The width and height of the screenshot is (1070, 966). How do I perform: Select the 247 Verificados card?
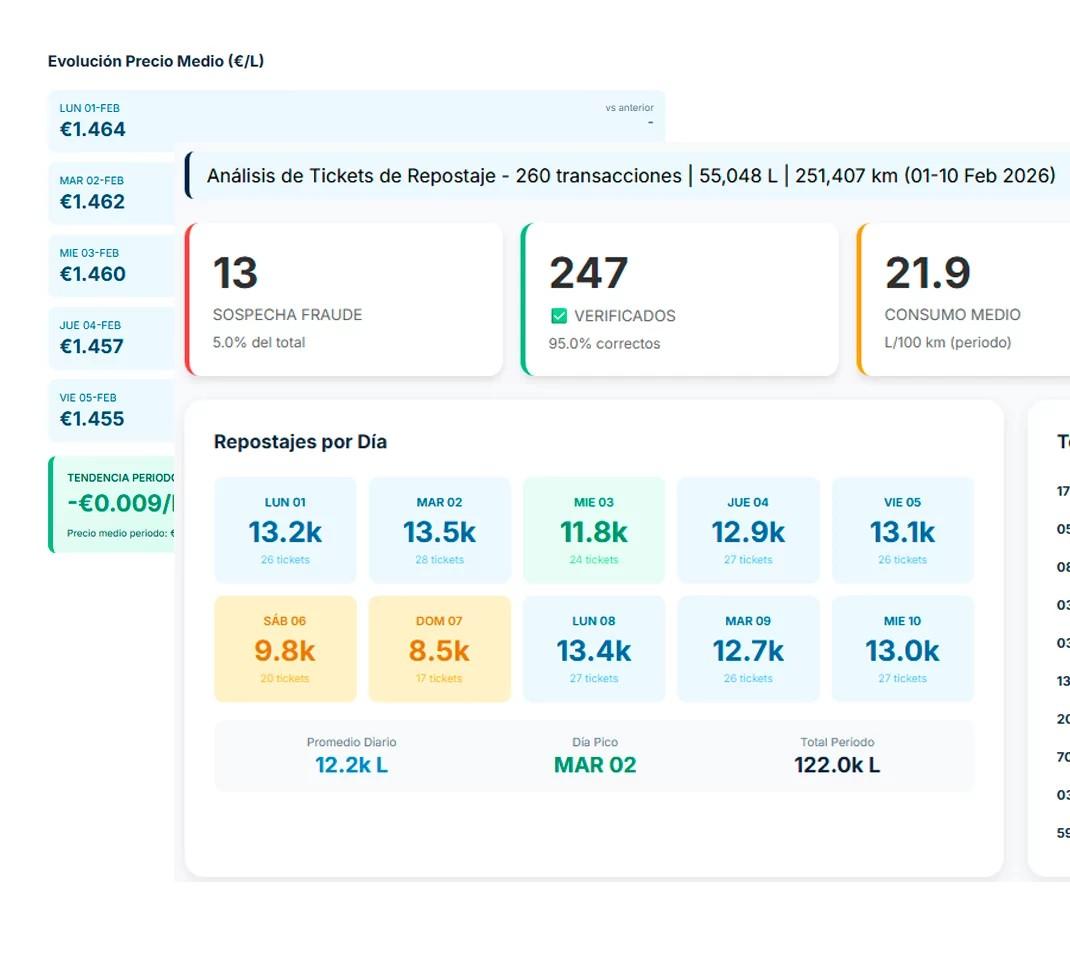tap(680, 299)
